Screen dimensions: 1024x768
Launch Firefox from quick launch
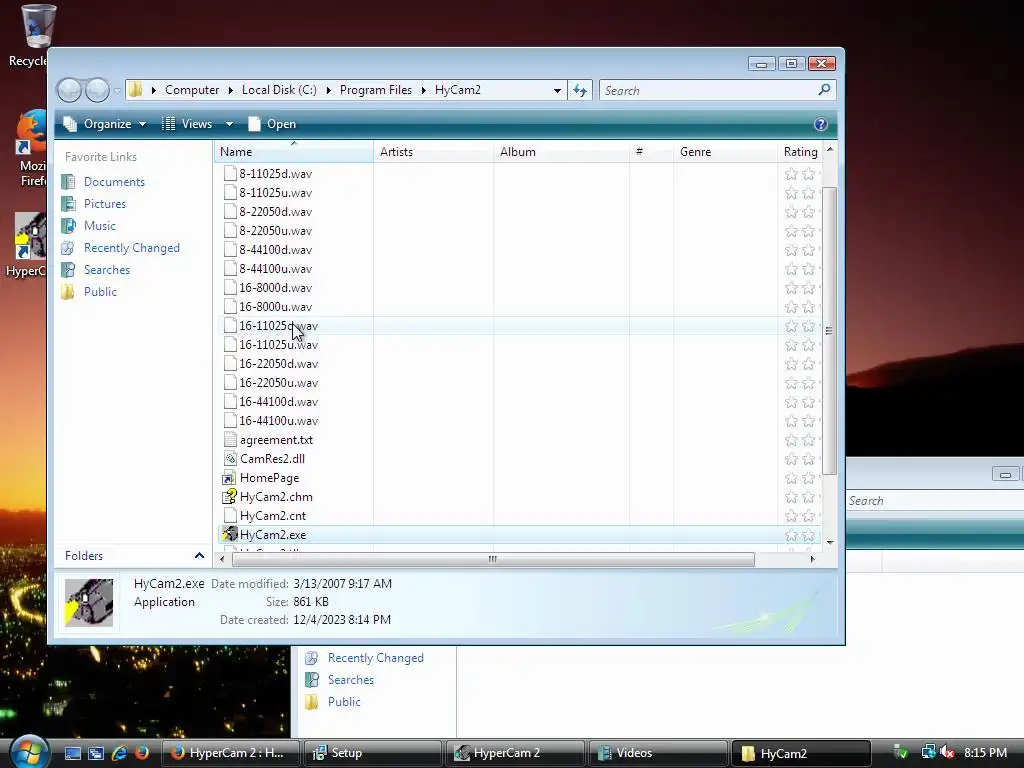(141, 753)
